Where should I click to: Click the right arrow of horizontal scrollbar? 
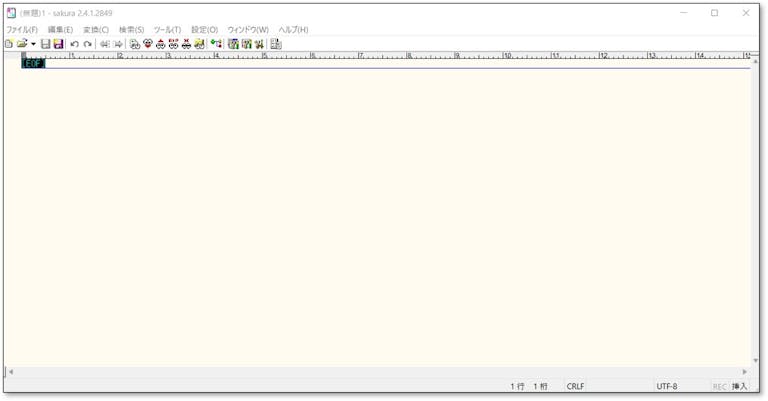[x=745, y=372]
